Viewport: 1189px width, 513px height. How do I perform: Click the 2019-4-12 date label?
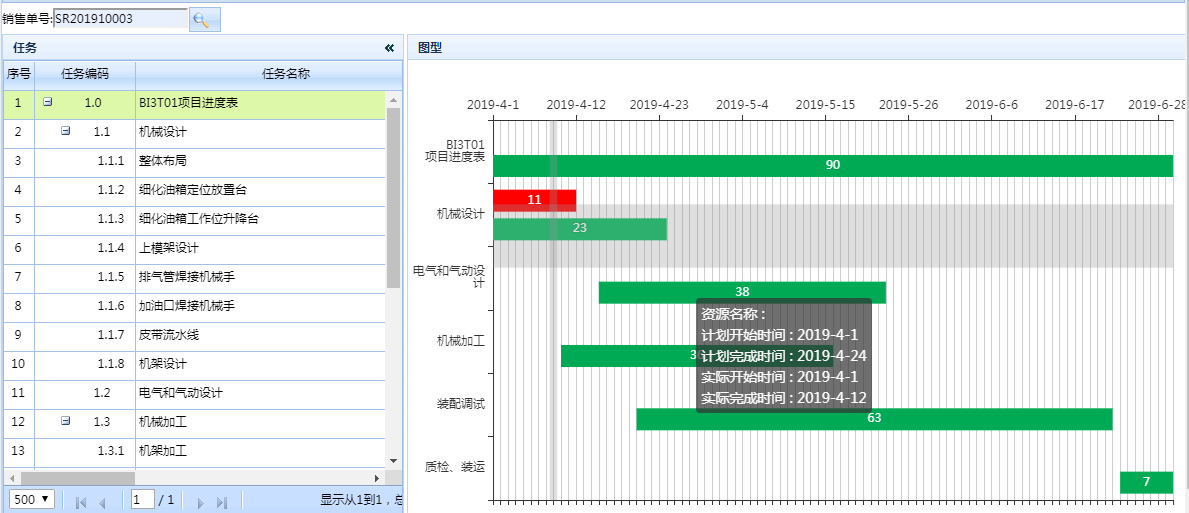576,105
